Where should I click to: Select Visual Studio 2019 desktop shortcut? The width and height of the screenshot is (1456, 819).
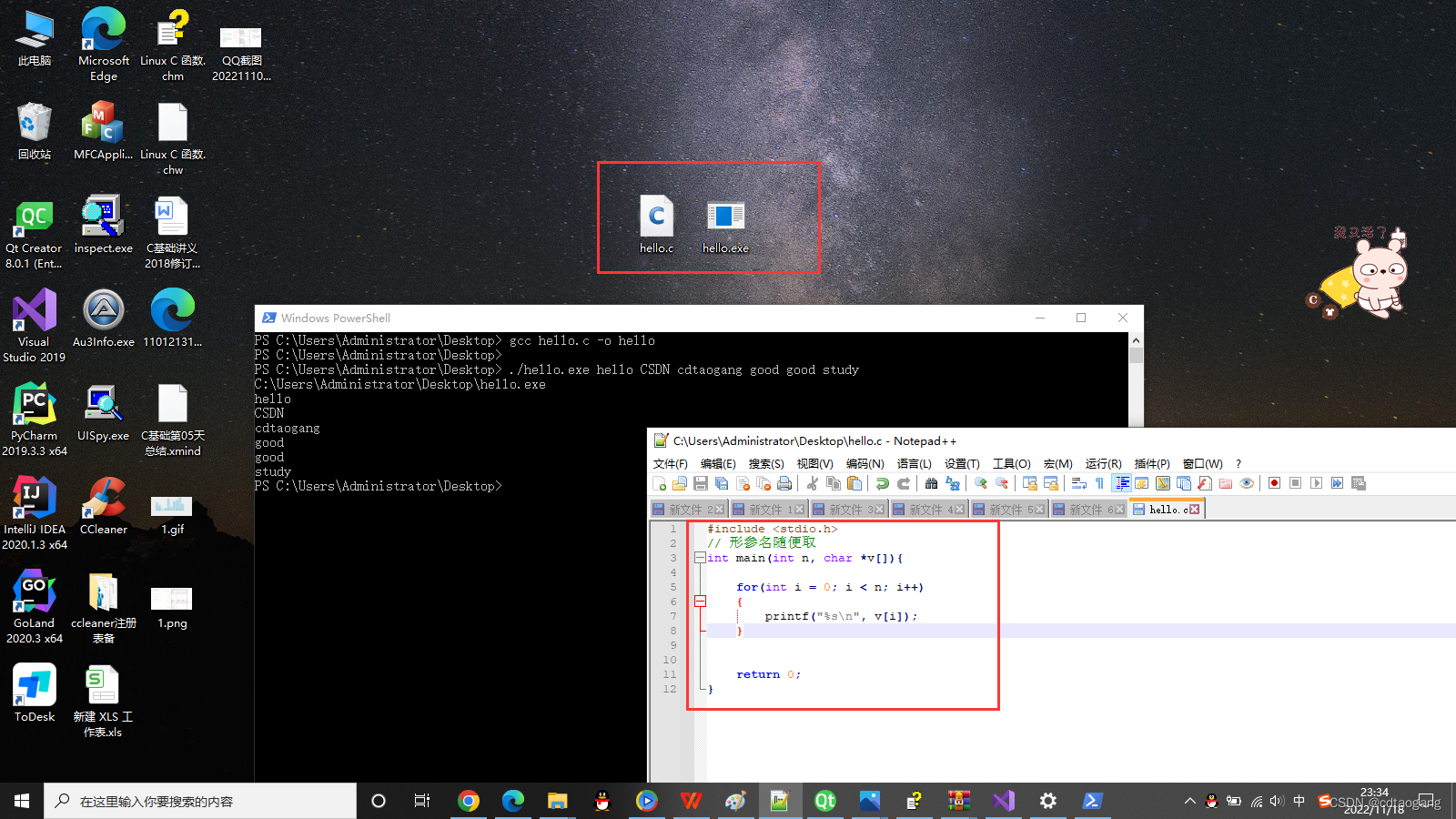pos(35,327)
